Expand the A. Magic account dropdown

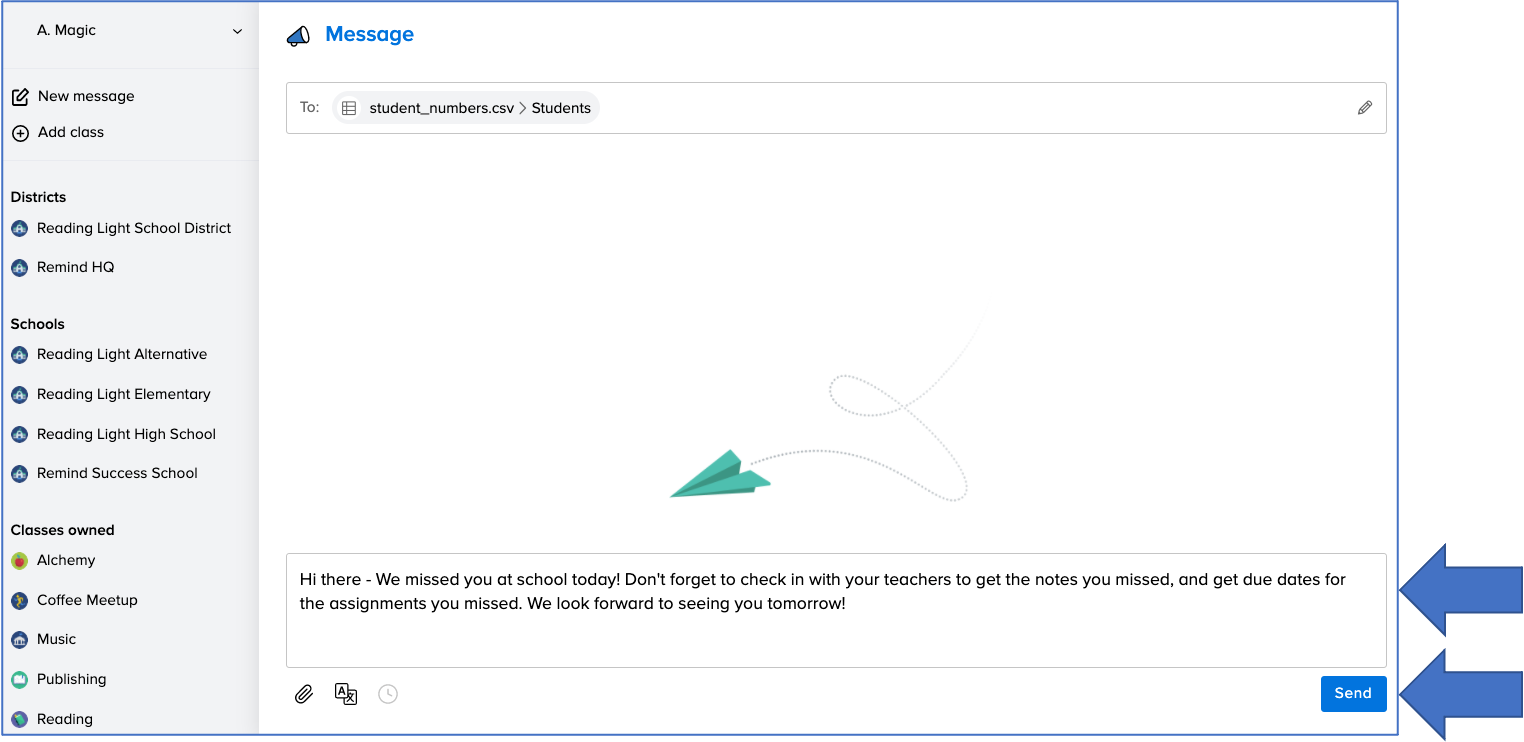(x=237, y=31)
